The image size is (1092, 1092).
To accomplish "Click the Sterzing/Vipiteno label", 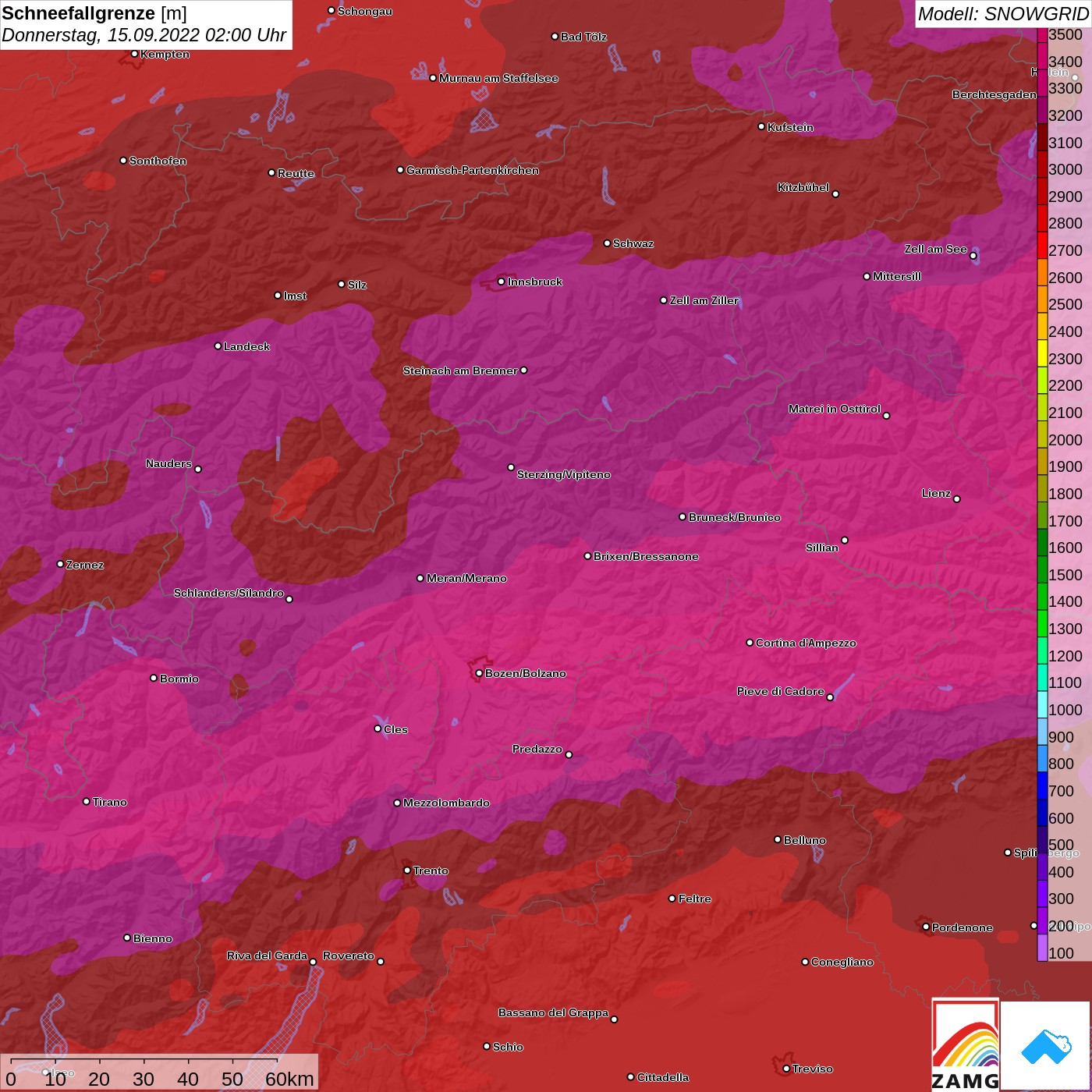I will [x=564, y=474].
